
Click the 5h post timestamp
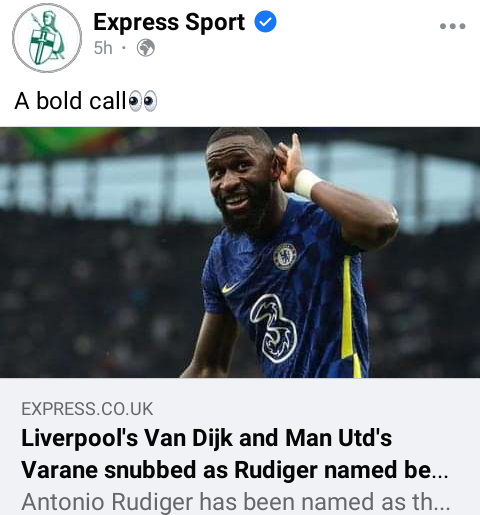point(103,48)
